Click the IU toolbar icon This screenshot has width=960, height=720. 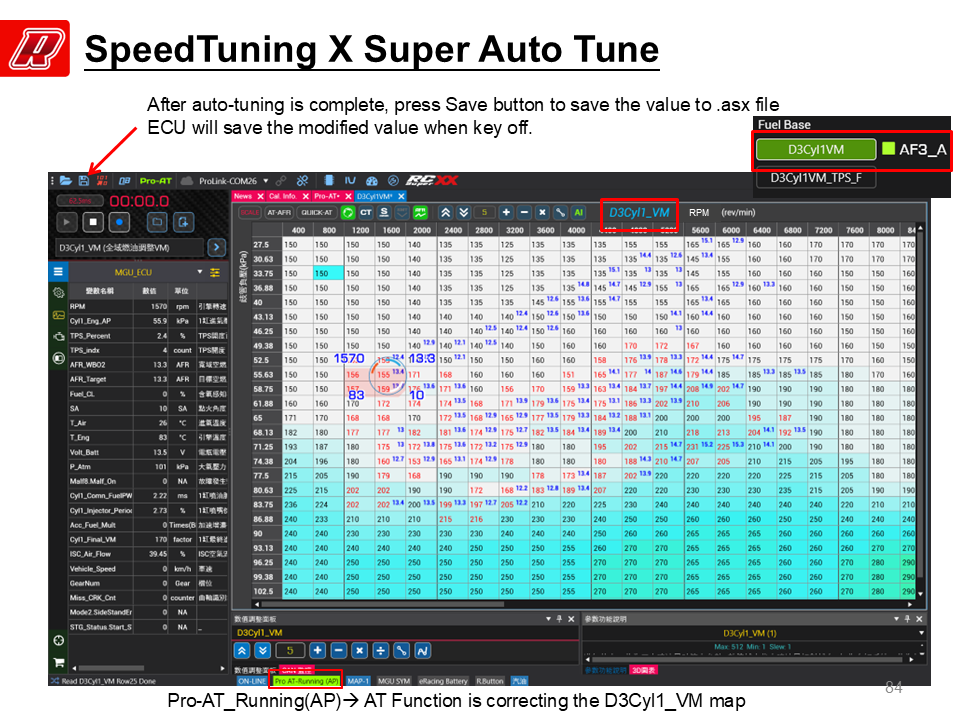[350, 181]
